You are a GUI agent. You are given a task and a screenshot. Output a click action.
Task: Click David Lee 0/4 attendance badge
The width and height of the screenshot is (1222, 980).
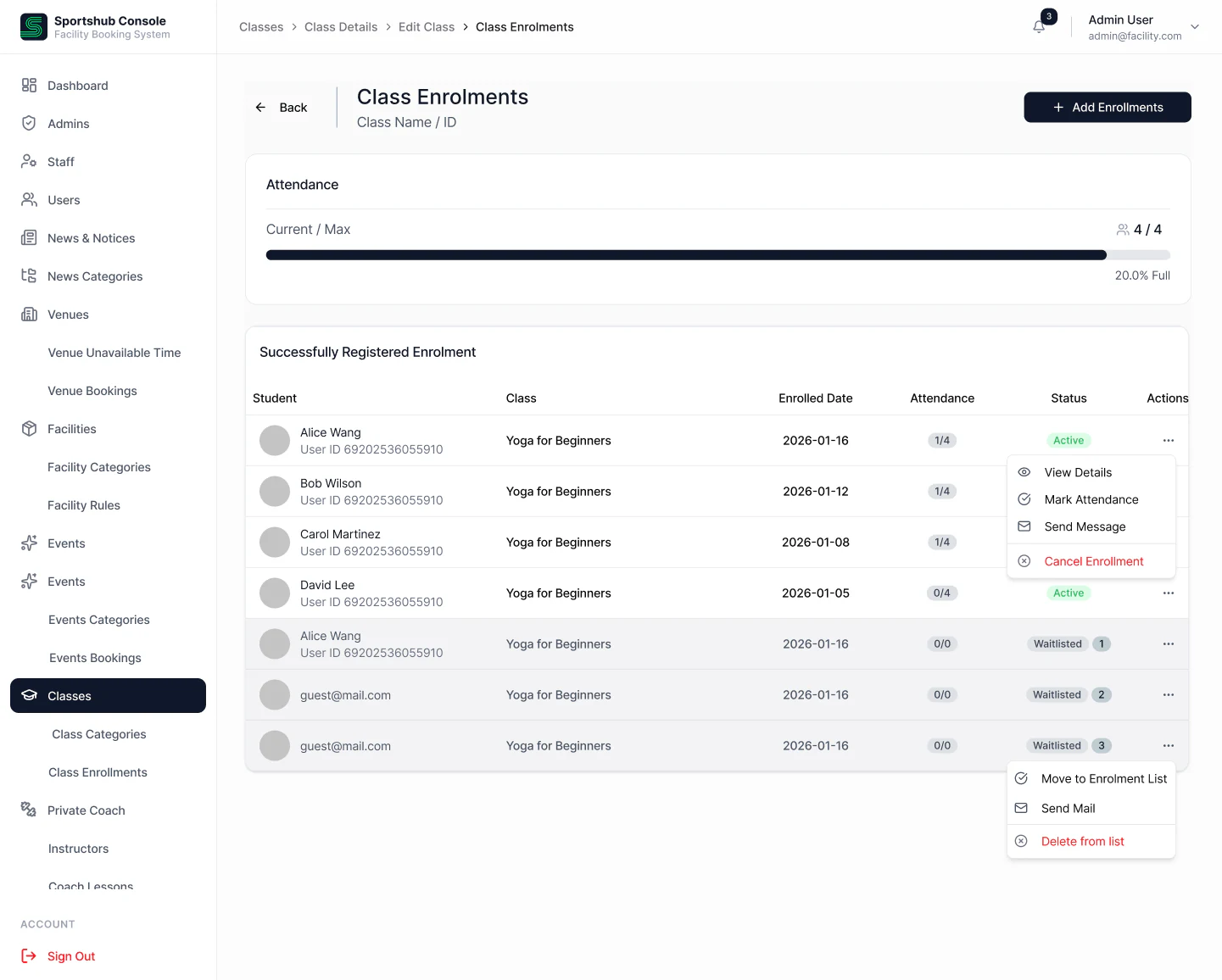[x=942, y=593]
